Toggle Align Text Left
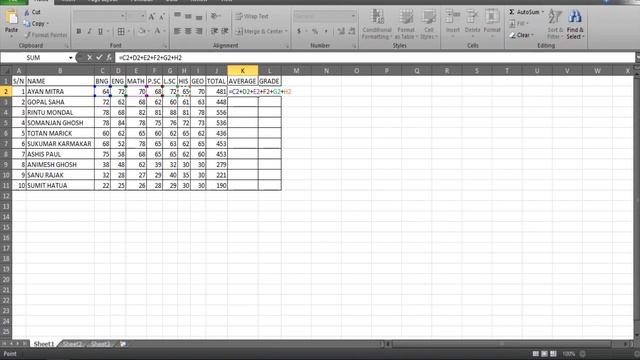640x360 pixels. (178, 31)
